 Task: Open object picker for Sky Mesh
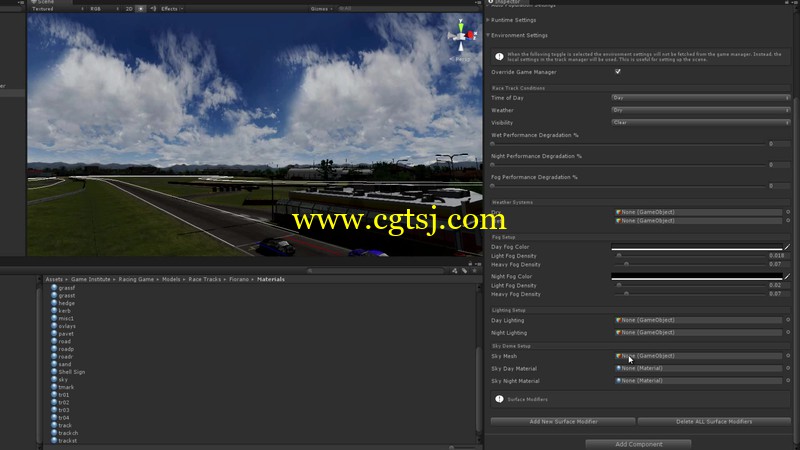(788, 356)
